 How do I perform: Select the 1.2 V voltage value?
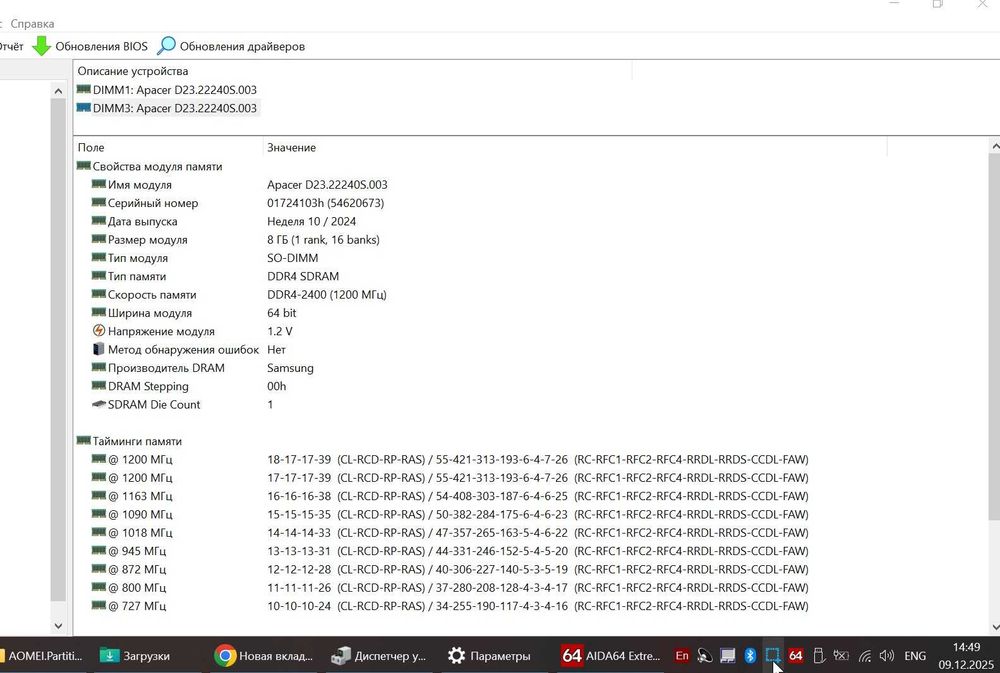click(x=280, y=331)
